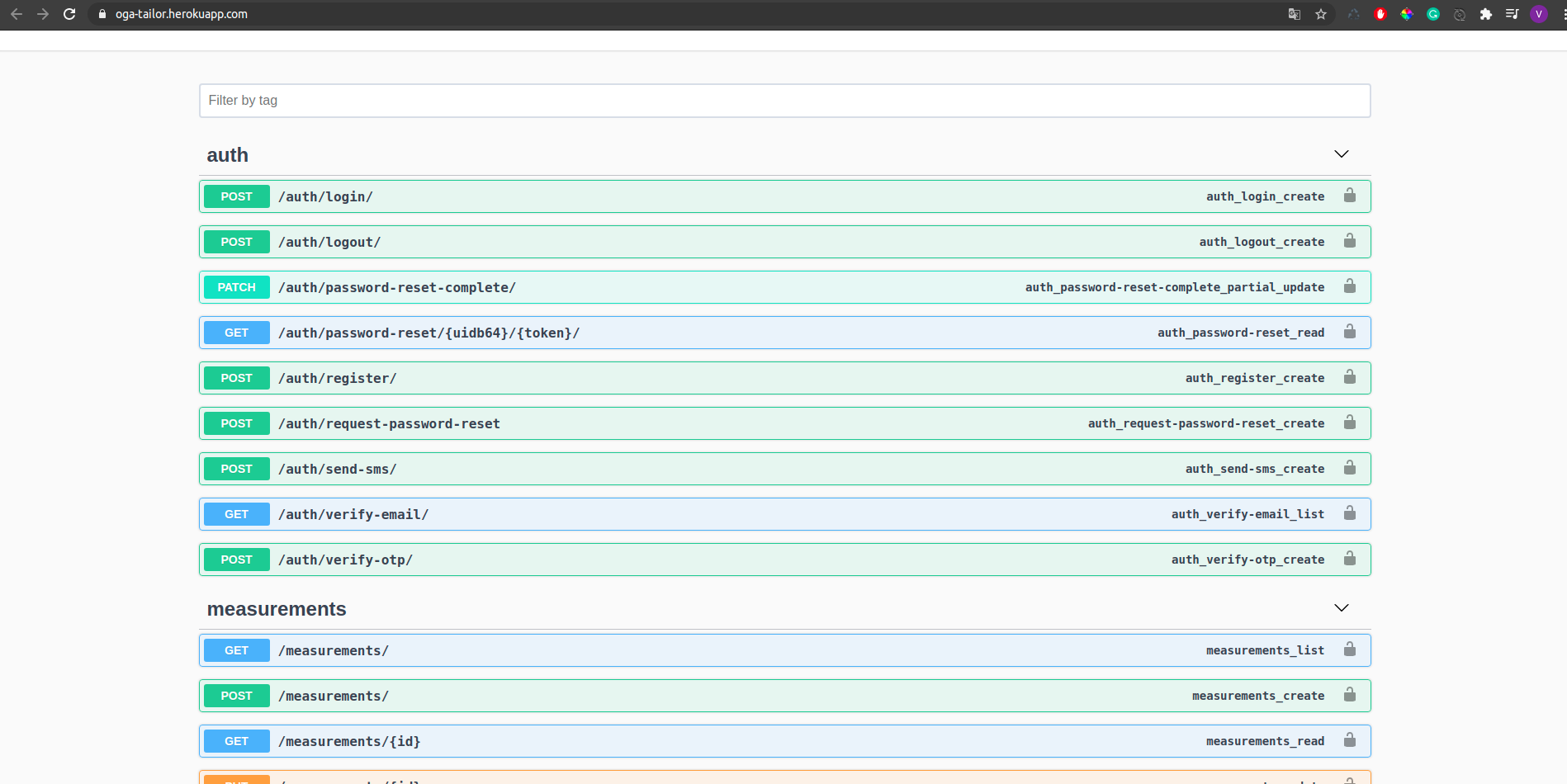Click the lock icon on measurements_create

(1350, 695)
